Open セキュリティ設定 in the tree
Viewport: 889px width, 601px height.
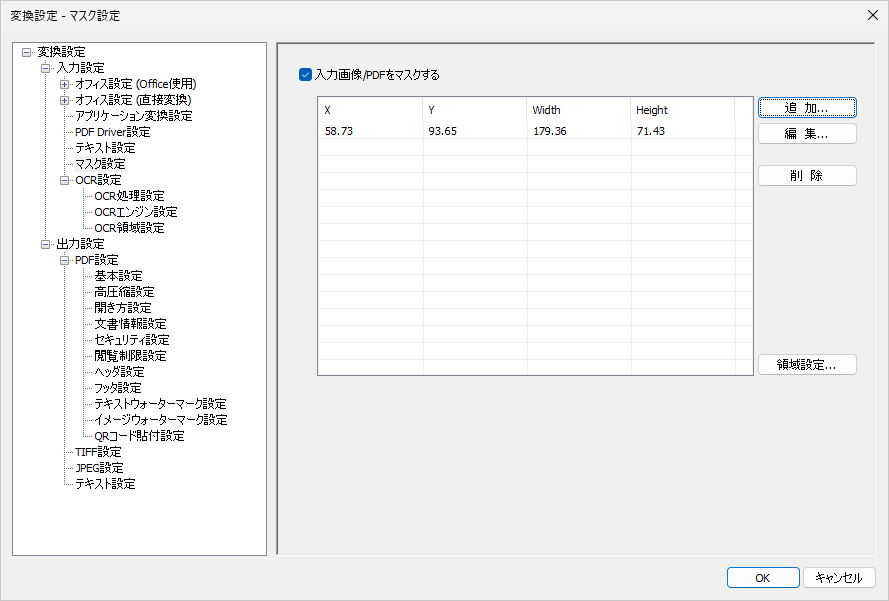[132, 340]
